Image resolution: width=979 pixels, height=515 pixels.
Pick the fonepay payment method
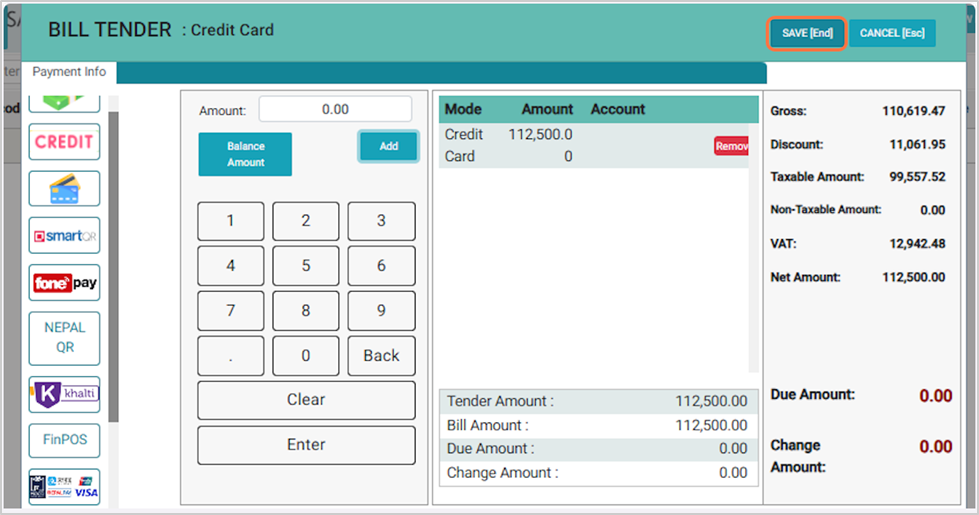(64, 283)
